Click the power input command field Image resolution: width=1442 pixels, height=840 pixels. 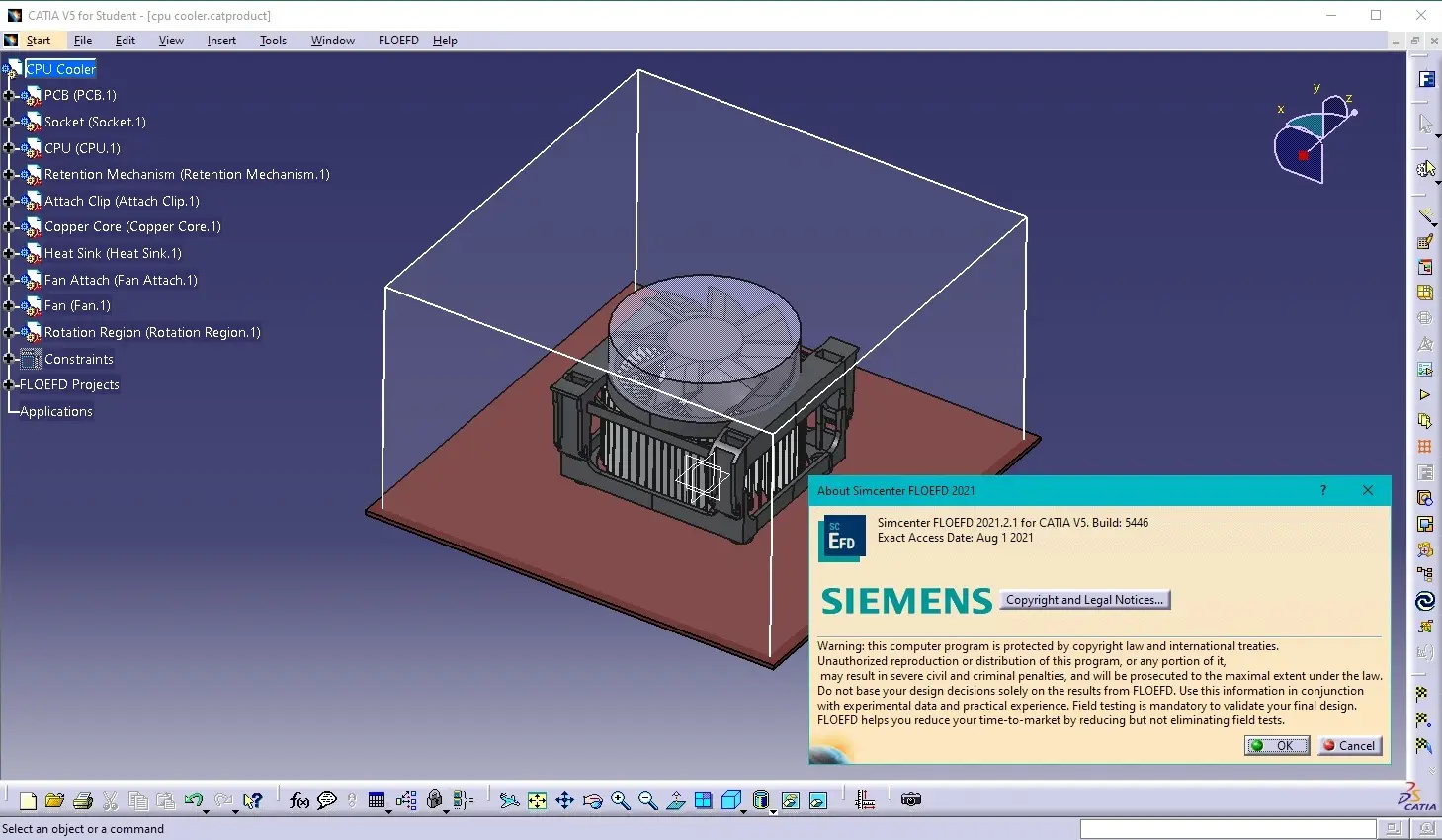(x=1228, y=829)
